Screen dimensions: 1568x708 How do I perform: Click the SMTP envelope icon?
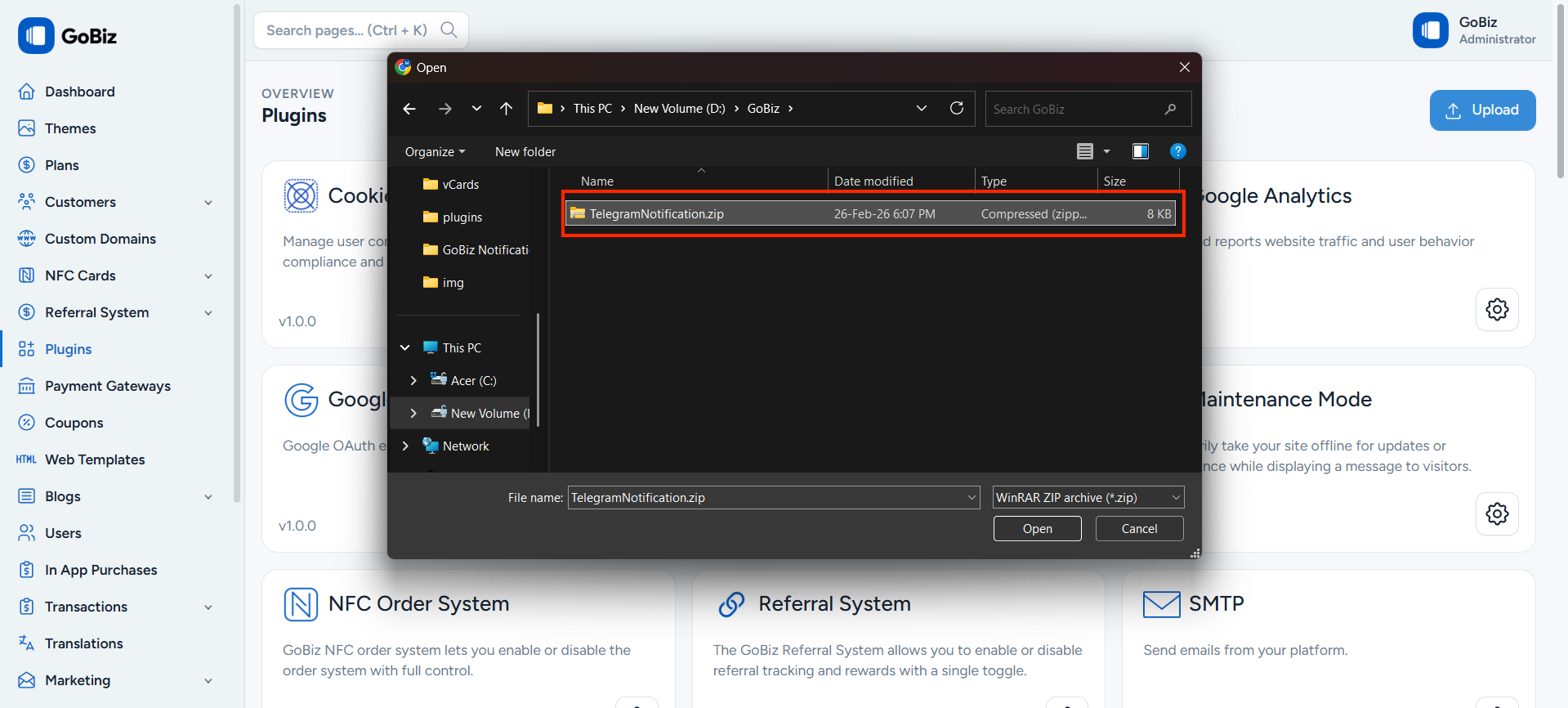coord(1161,605)
